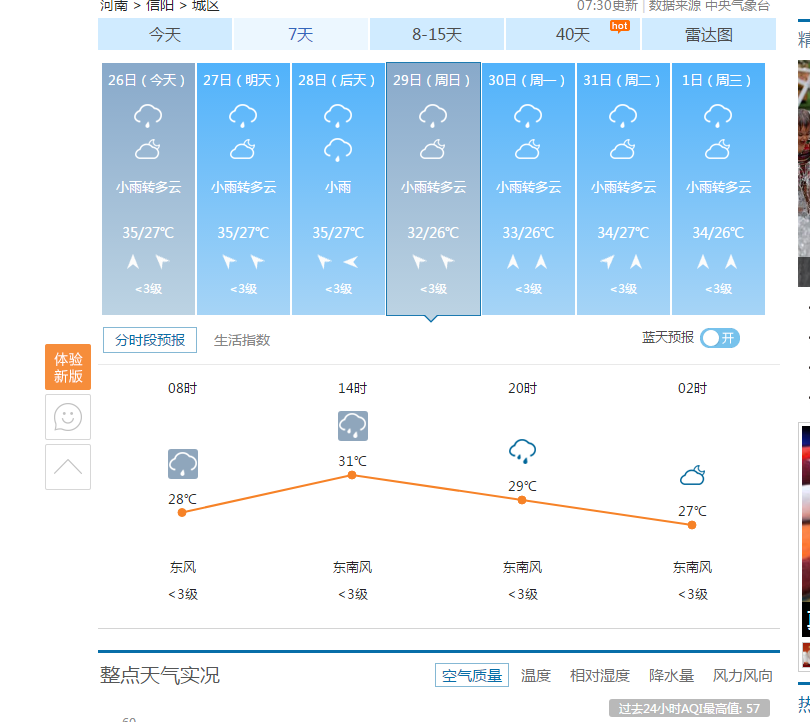This screenshot has height=722, width=810.
Task: Switch to the 今天 tab
Action: [165, 35]
